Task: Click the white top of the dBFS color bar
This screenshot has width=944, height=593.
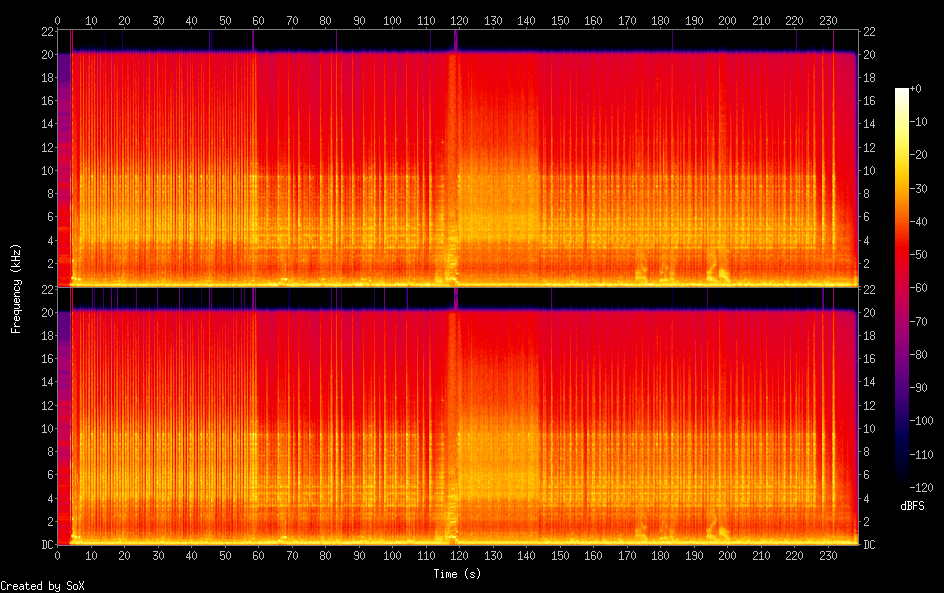Action: click(902, 91)
